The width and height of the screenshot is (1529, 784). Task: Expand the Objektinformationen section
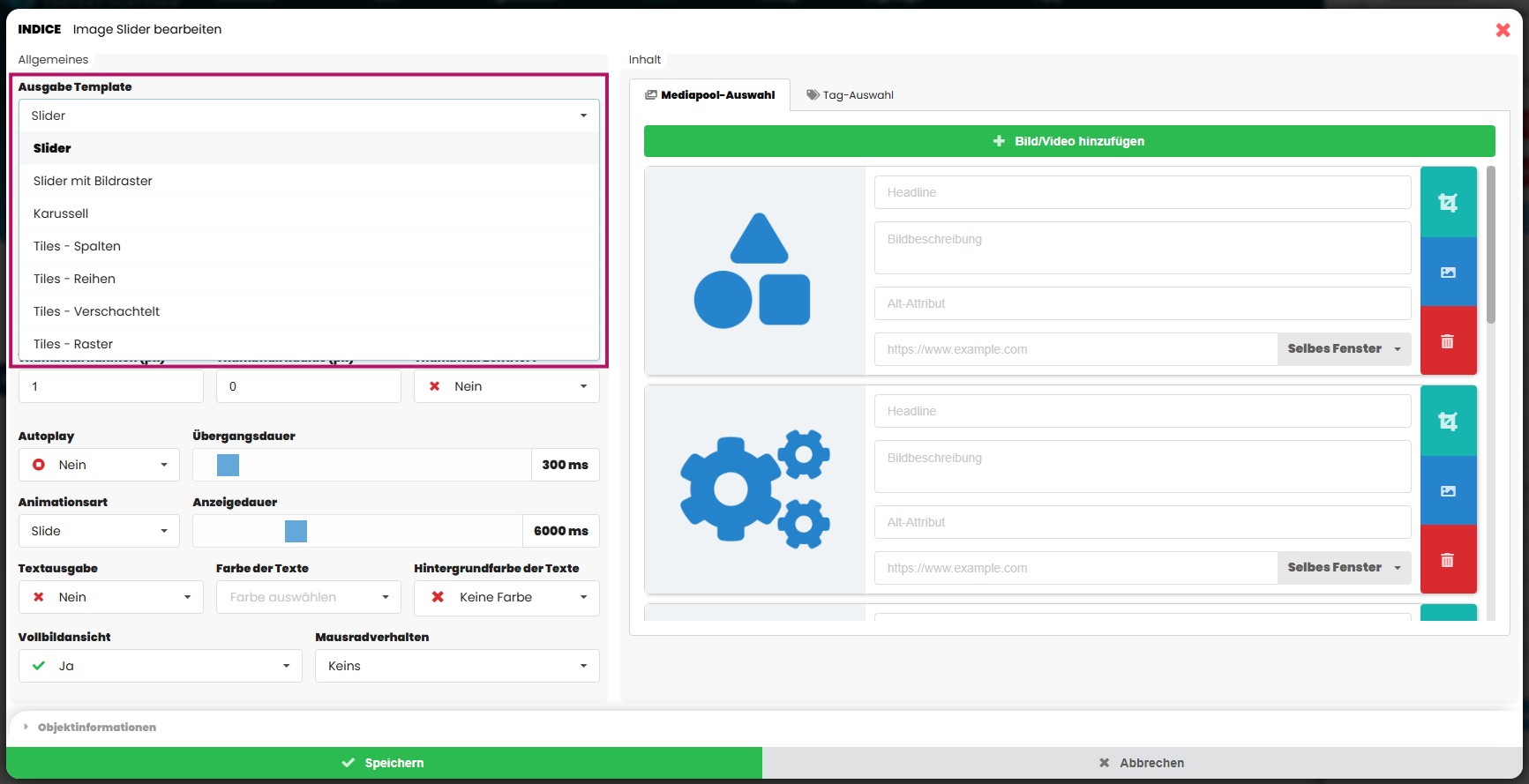(96, 728)
